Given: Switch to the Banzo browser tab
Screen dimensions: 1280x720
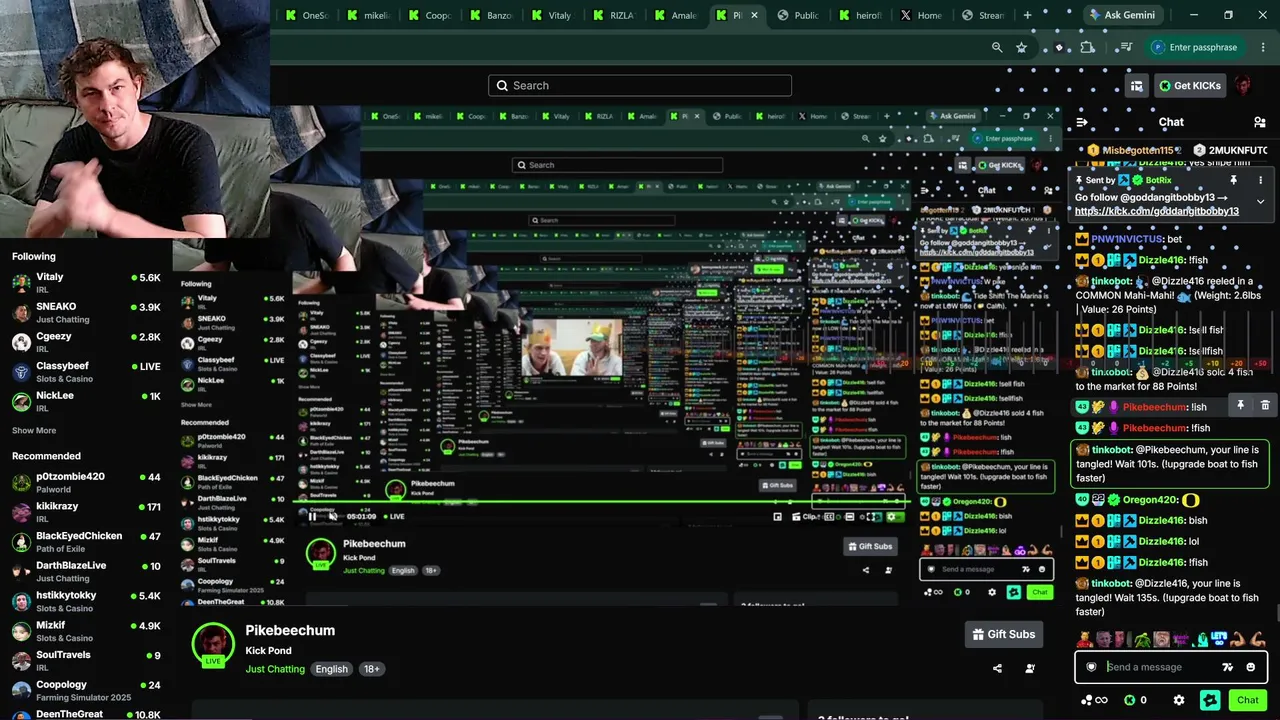Looking at the screenshot, I should tap(490, 15).
